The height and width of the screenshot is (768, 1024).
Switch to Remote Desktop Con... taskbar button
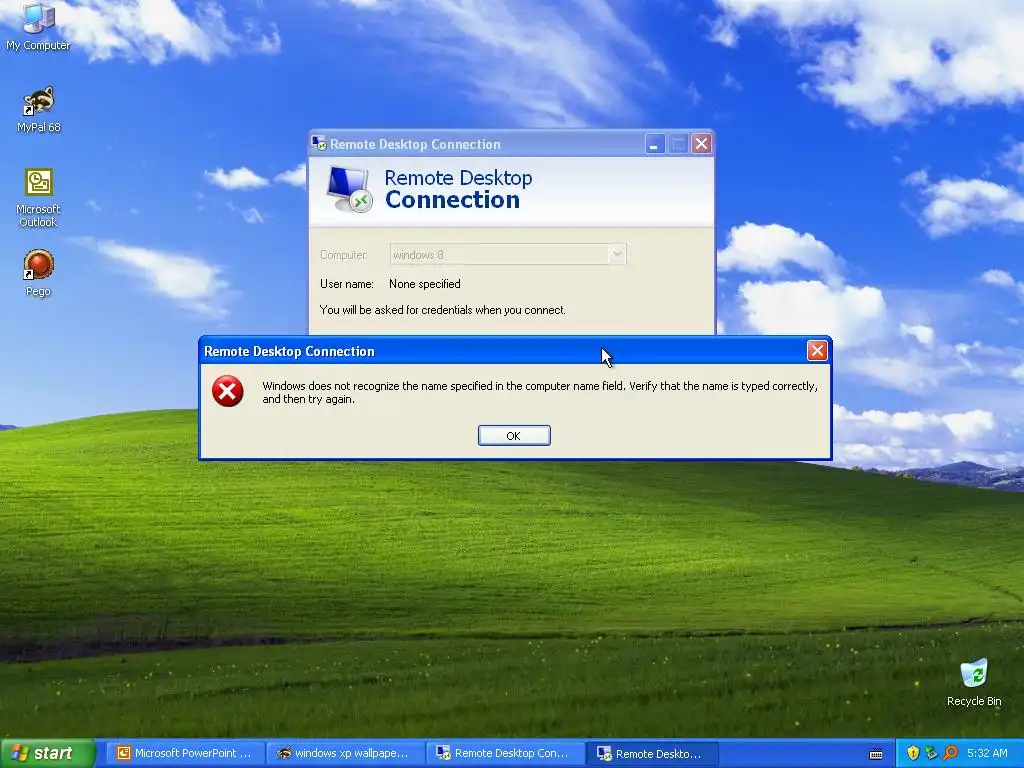(x=505, y=754)
